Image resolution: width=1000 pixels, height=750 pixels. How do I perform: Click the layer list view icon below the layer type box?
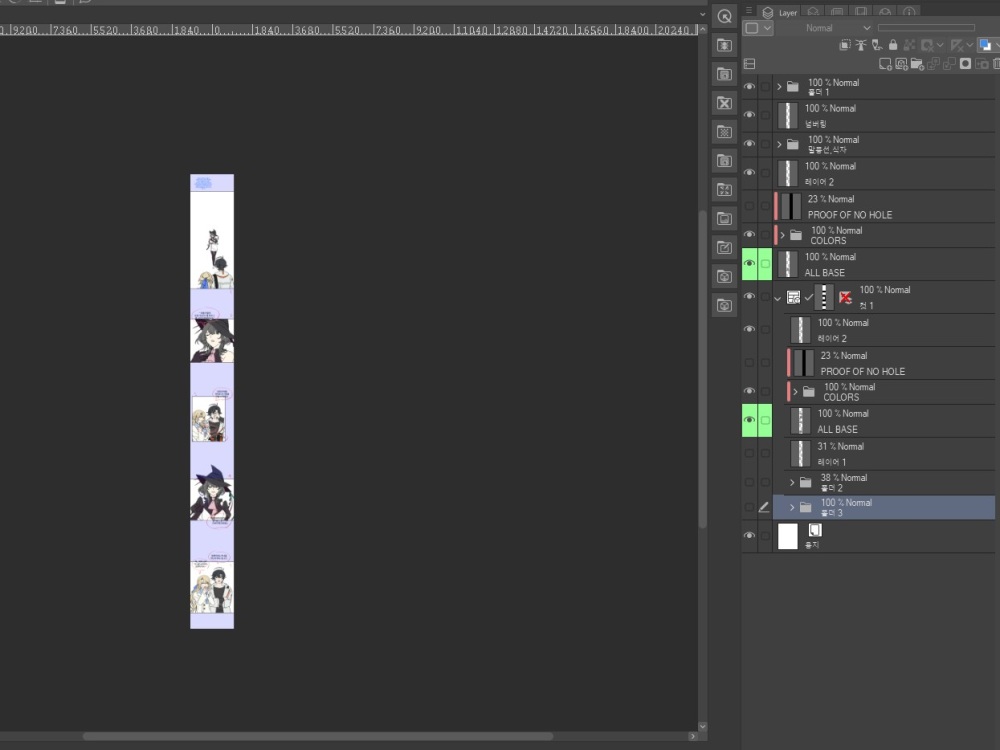749,64
